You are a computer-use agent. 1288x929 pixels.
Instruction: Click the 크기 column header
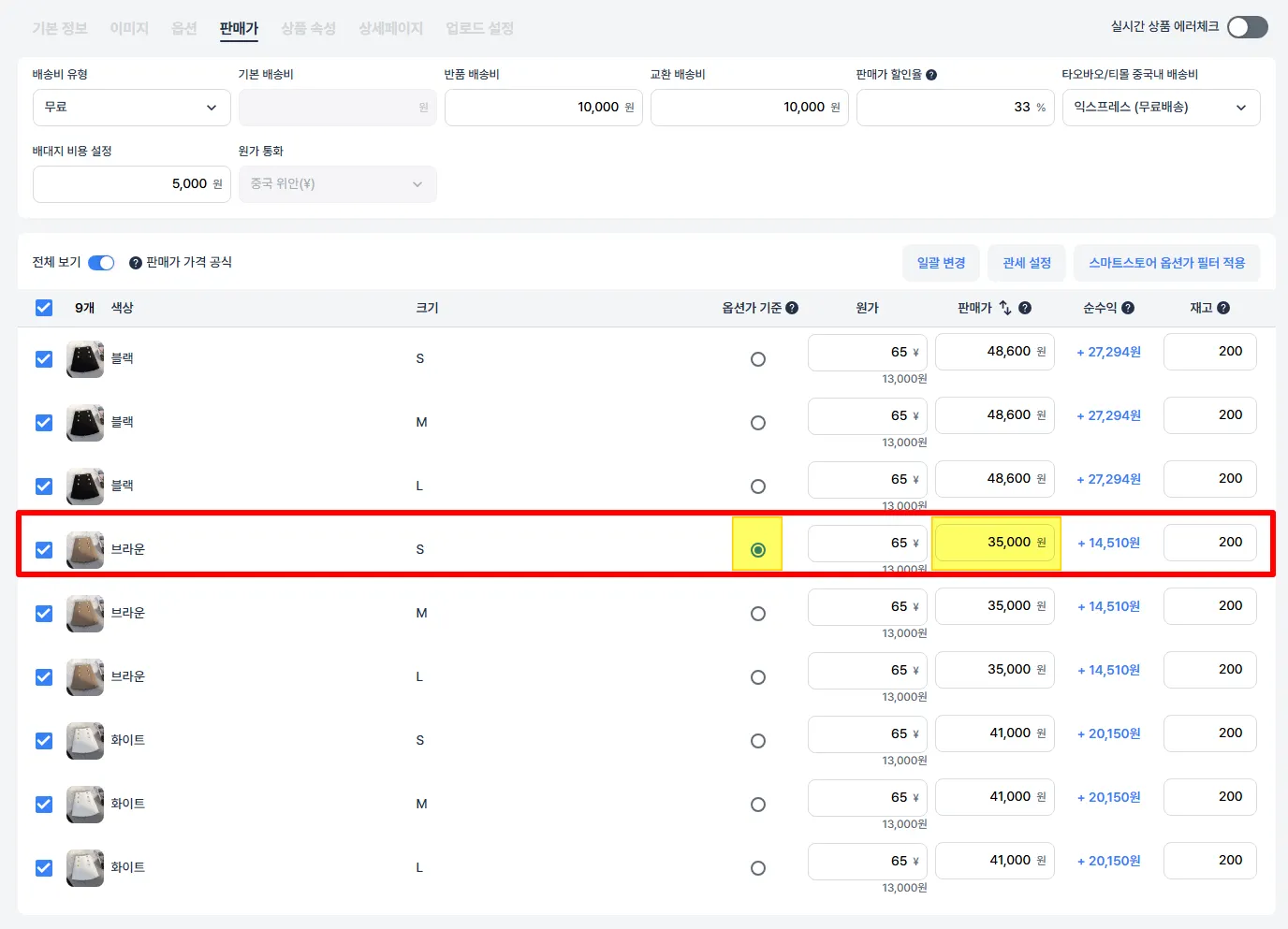coord(428,308)
